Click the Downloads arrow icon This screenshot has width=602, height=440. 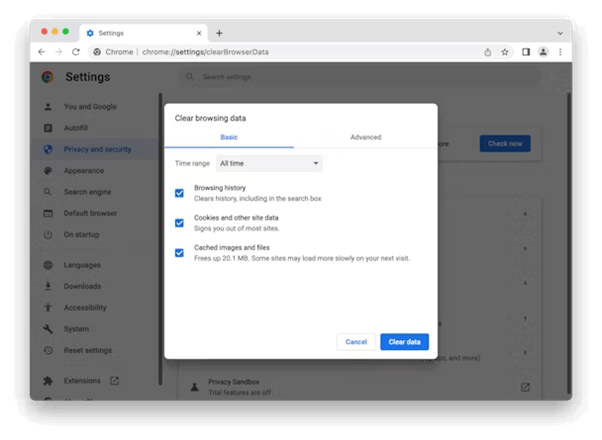point(48,286)
